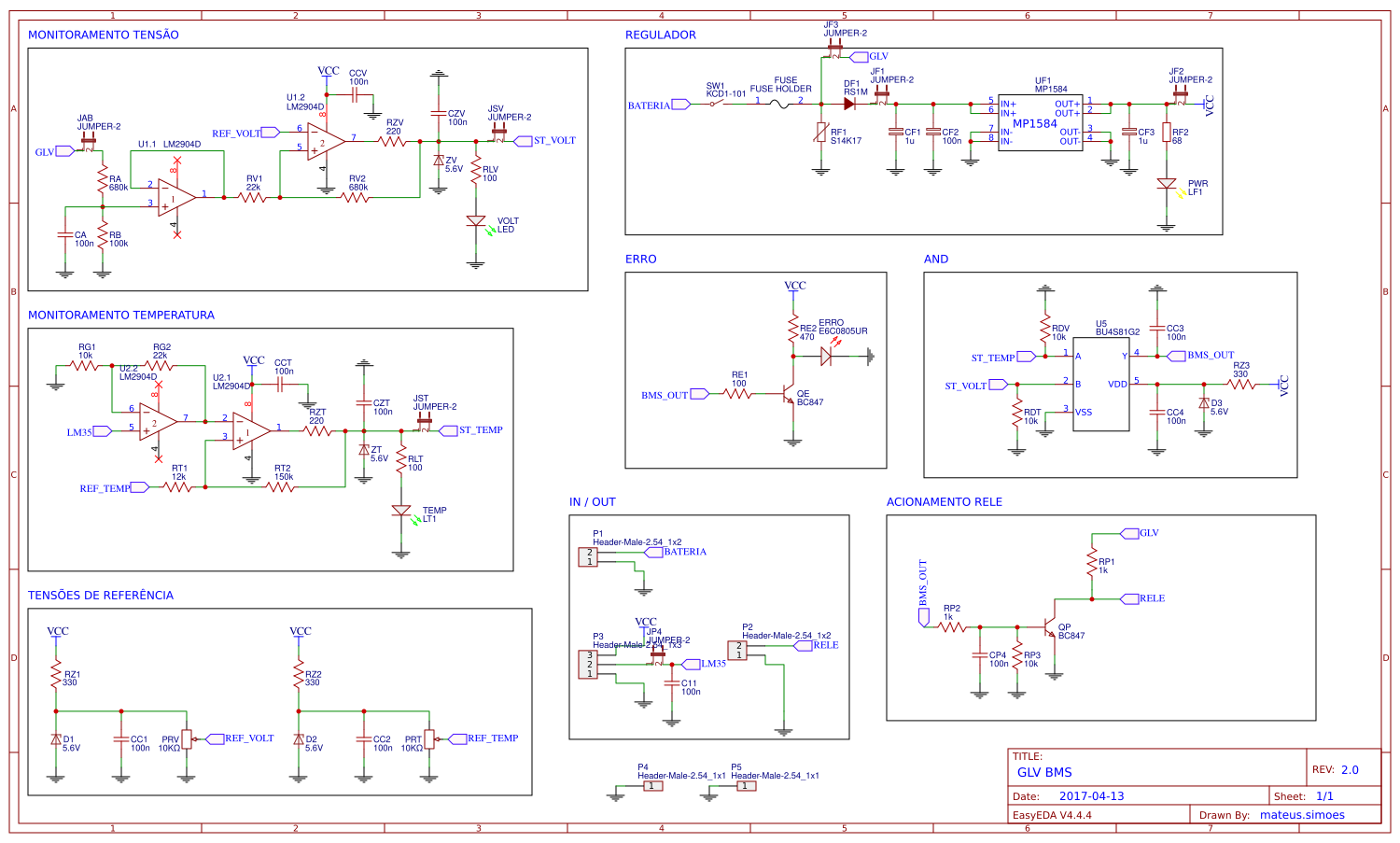
Task: Select the JAB jumper symbol
Action: (x=89, y=140)
